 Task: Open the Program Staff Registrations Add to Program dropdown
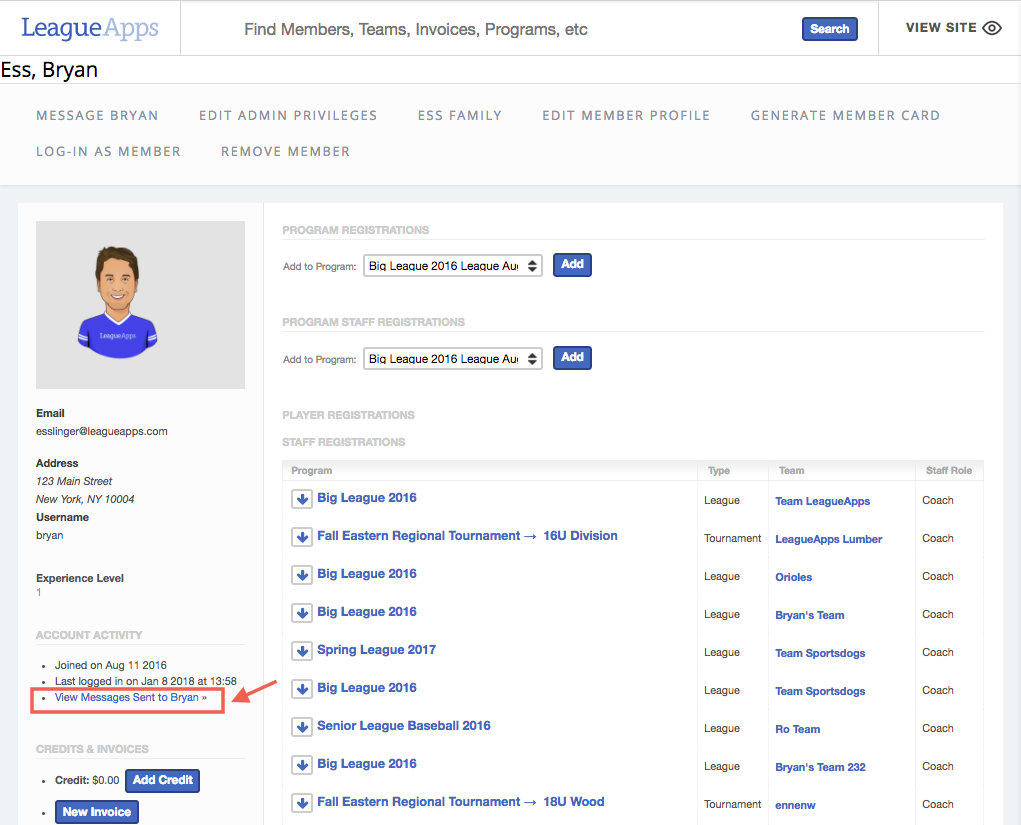coord(453,359)
